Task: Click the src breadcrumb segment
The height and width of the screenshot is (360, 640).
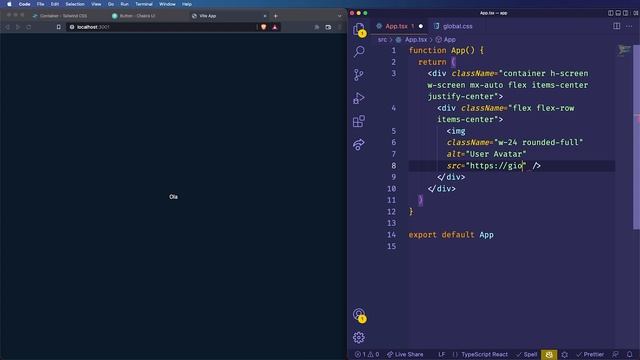Action: coord(382,40)
